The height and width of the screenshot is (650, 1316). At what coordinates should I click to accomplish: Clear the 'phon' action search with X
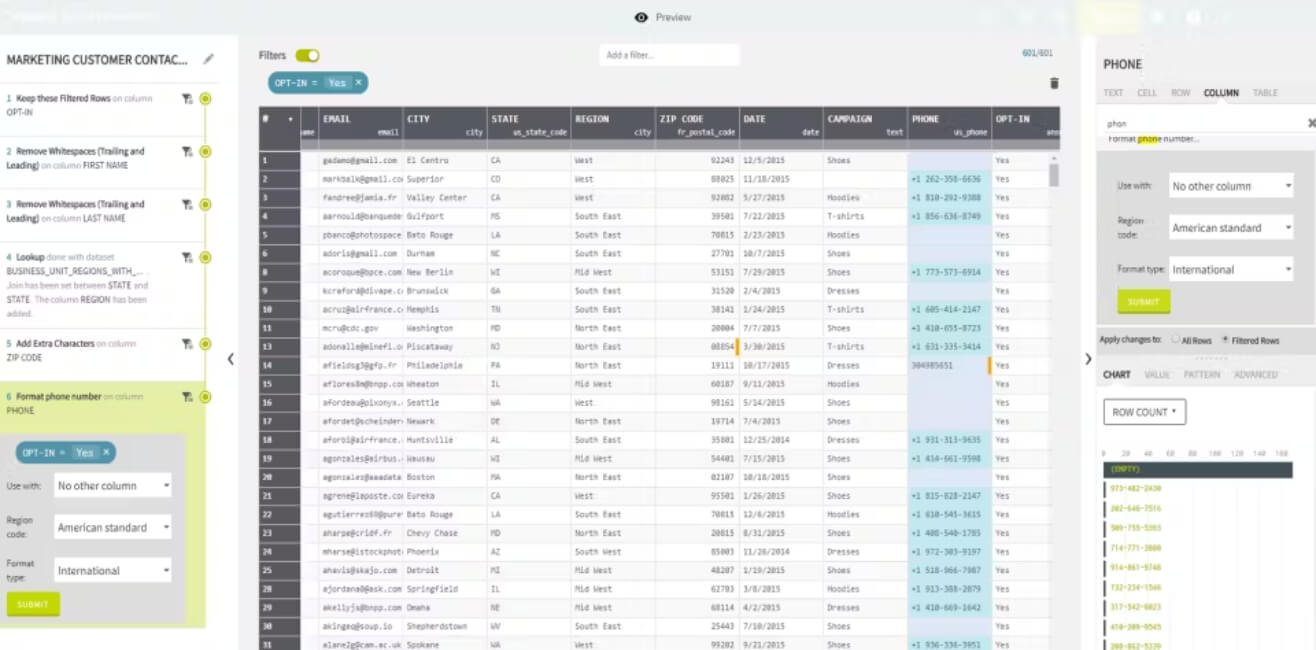pos(1311,123)
